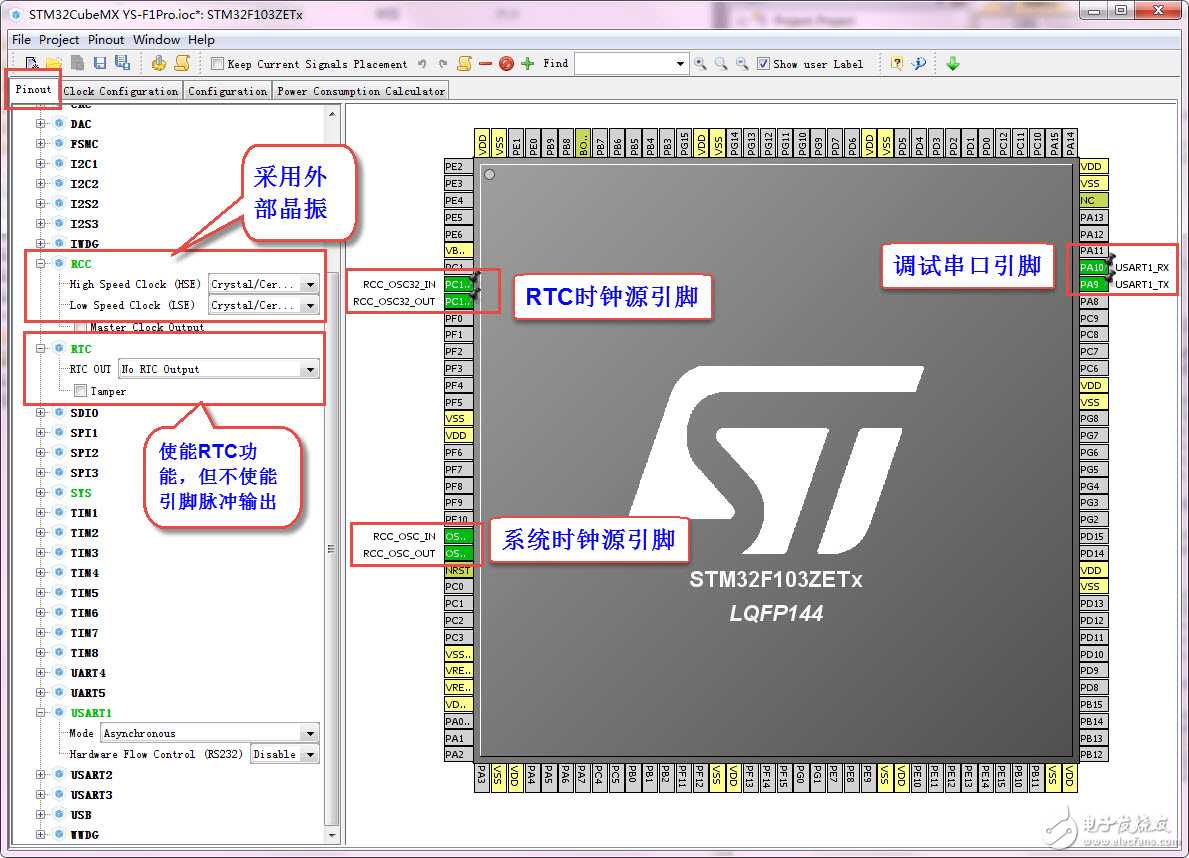Click the Generate Code gear icon
This screenshot has width=1189, height=858.
click(158, 63)
